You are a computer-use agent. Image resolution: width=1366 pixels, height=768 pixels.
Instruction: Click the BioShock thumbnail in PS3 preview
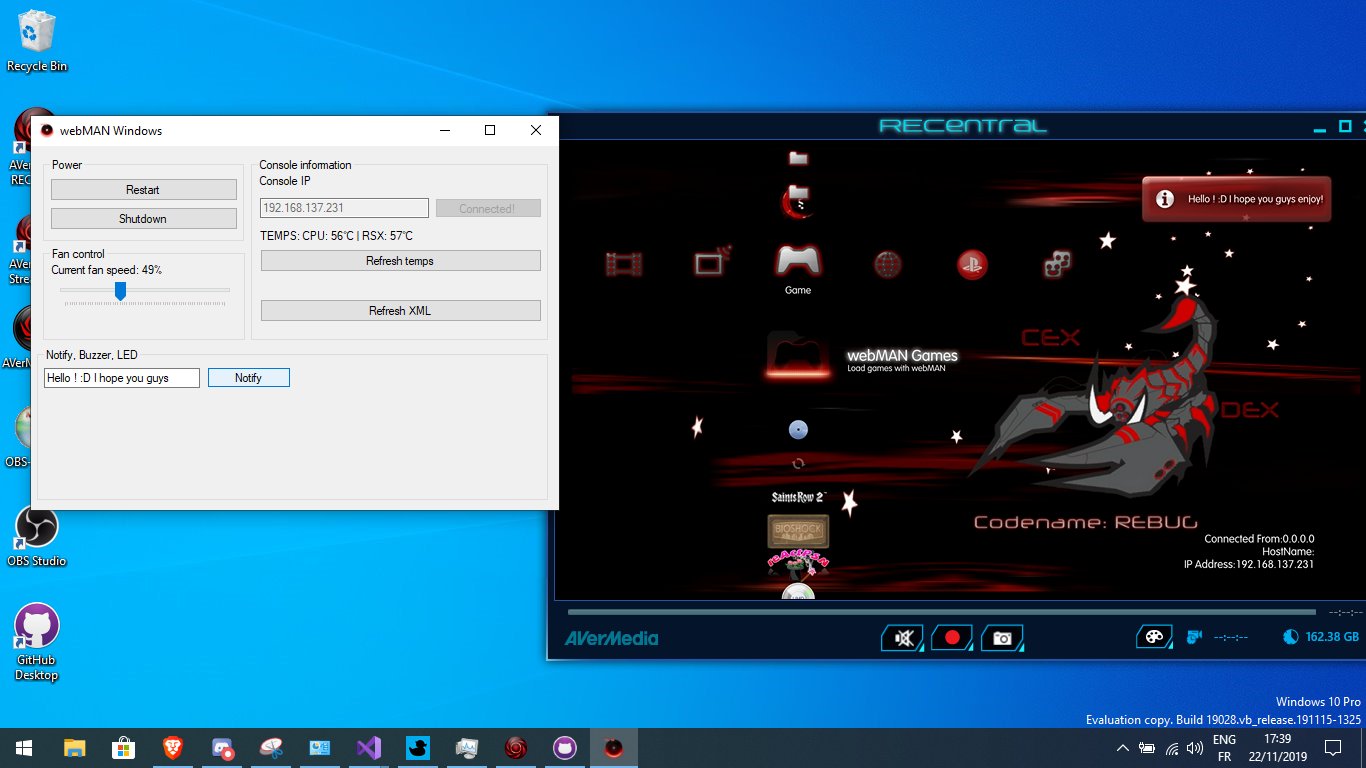[798, 531]
